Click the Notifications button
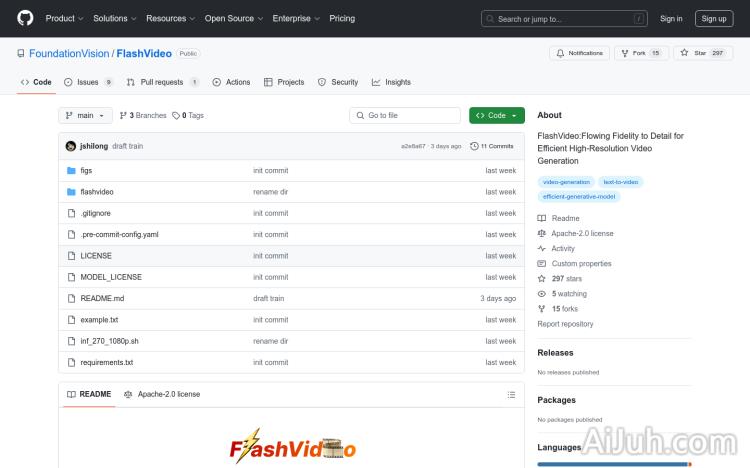750x468 pixels. [579, 53]
